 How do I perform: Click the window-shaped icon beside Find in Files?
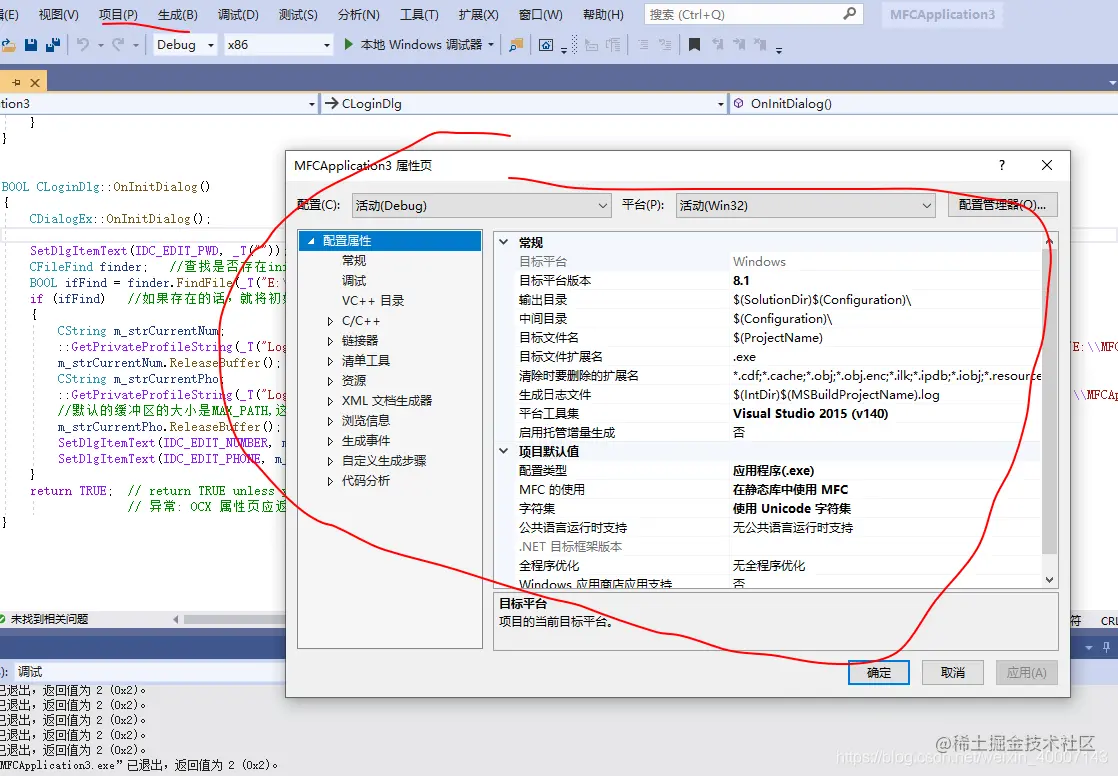(x=545, y=45)
